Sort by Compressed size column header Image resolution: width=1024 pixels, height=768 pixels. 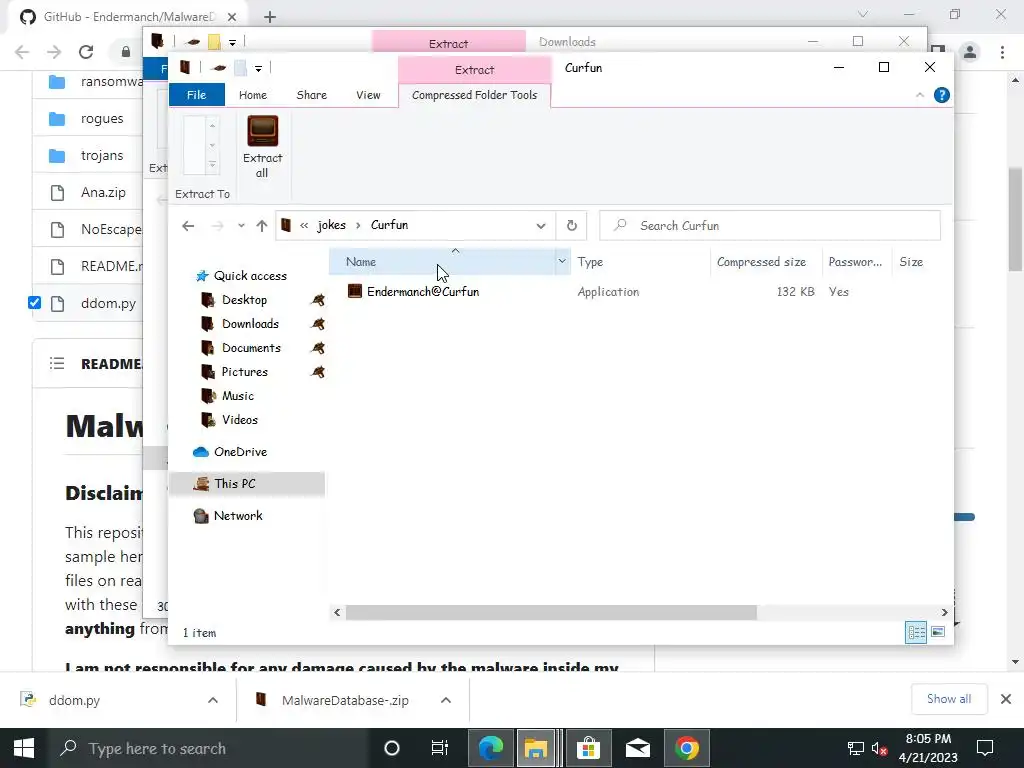click(761, 262)
